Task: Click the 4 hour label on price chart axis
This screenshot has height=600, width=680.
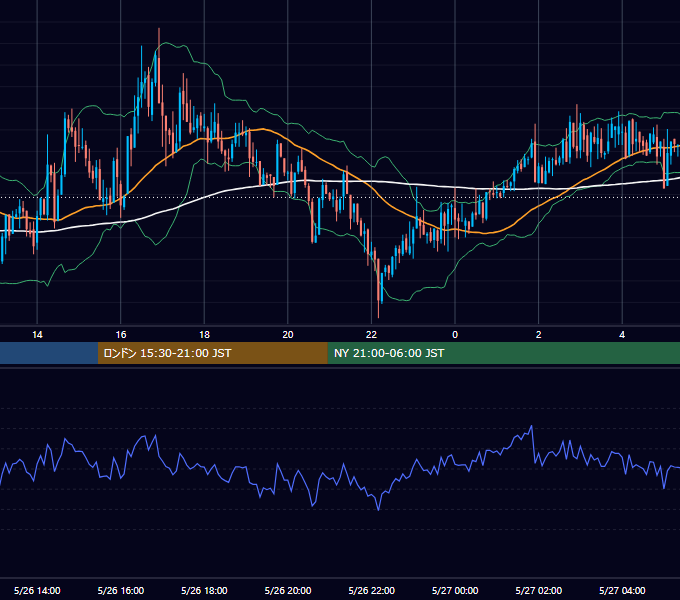Action: pos(622,335)
